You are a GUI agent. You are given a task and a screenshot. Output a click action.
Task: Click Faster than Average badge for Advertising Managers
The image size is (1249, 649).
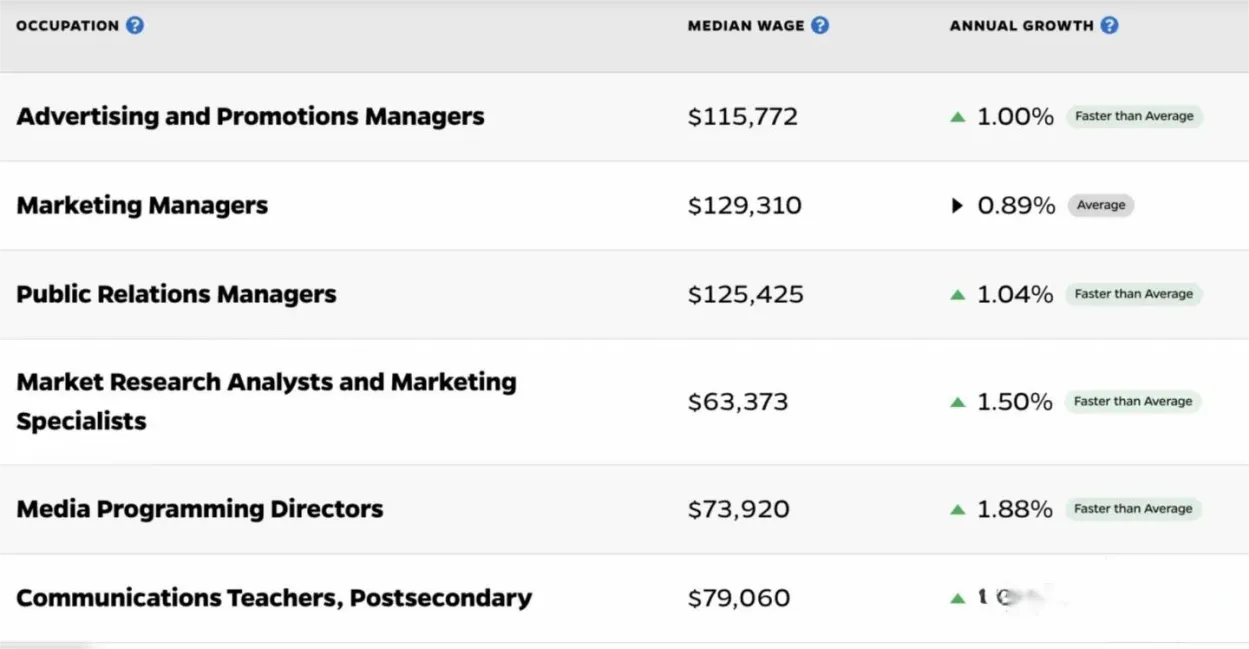point(1134,117)
